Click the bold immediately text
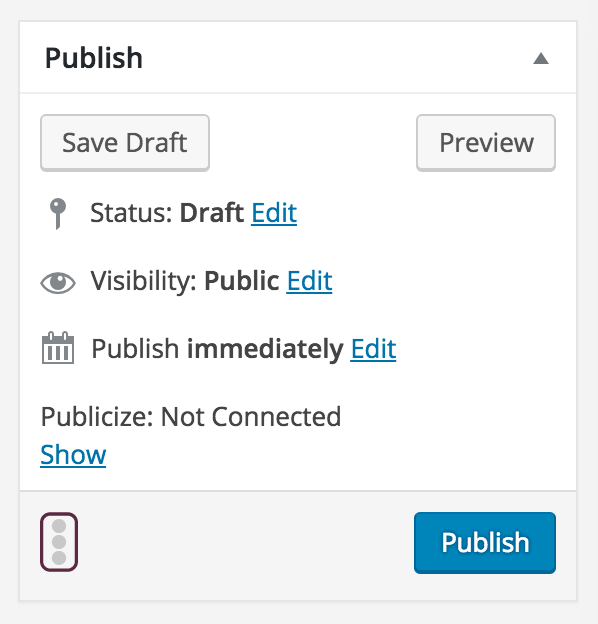This screenshot has width=598, height=624. tap(265, 349)
